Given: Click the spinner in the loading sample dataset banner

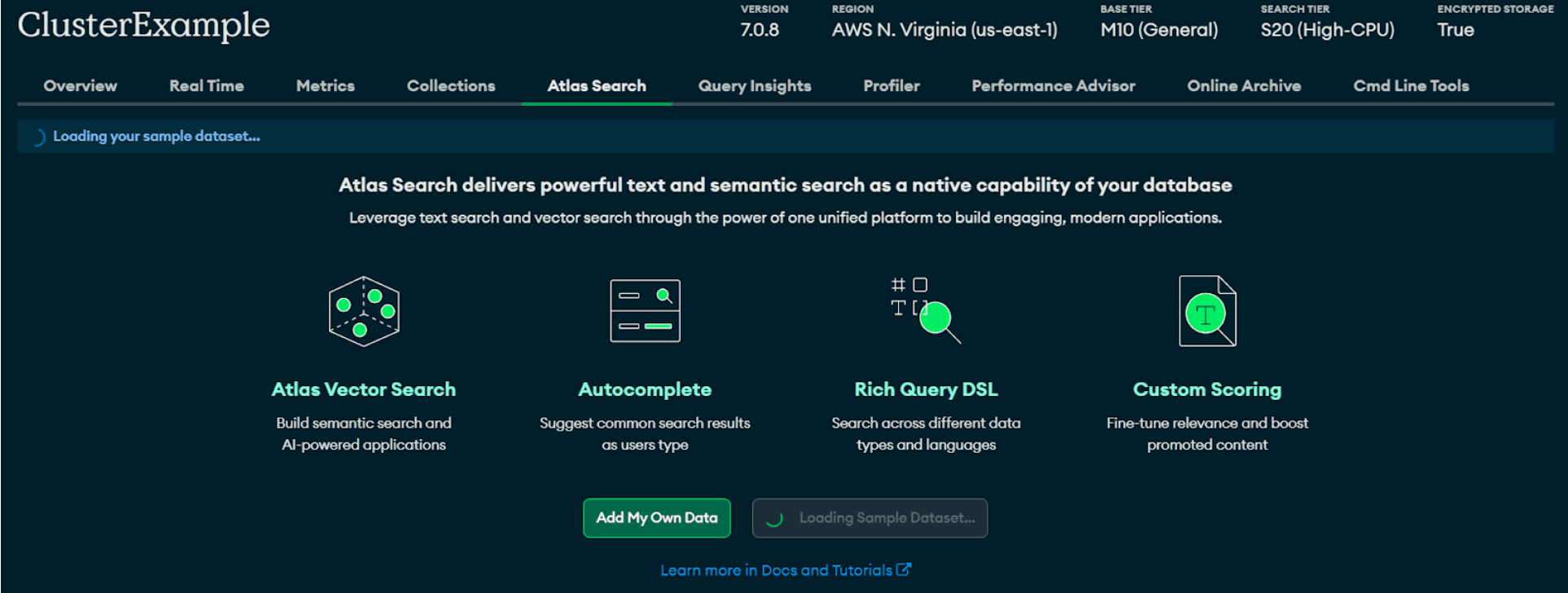Looking at the screenshot, I should pos(37,137).
